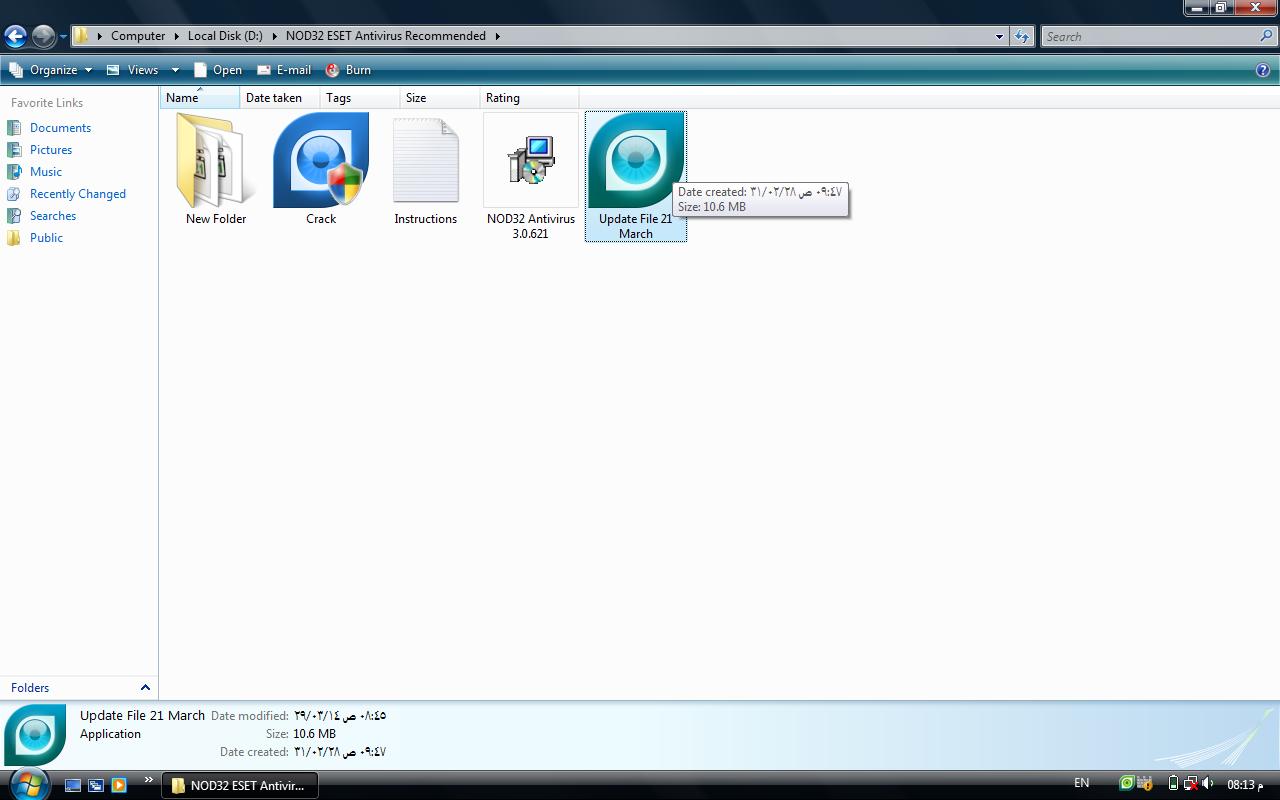1280x800 pixels.
Task: Open the Help question mark icon
Action: [x=1263, y=70]
